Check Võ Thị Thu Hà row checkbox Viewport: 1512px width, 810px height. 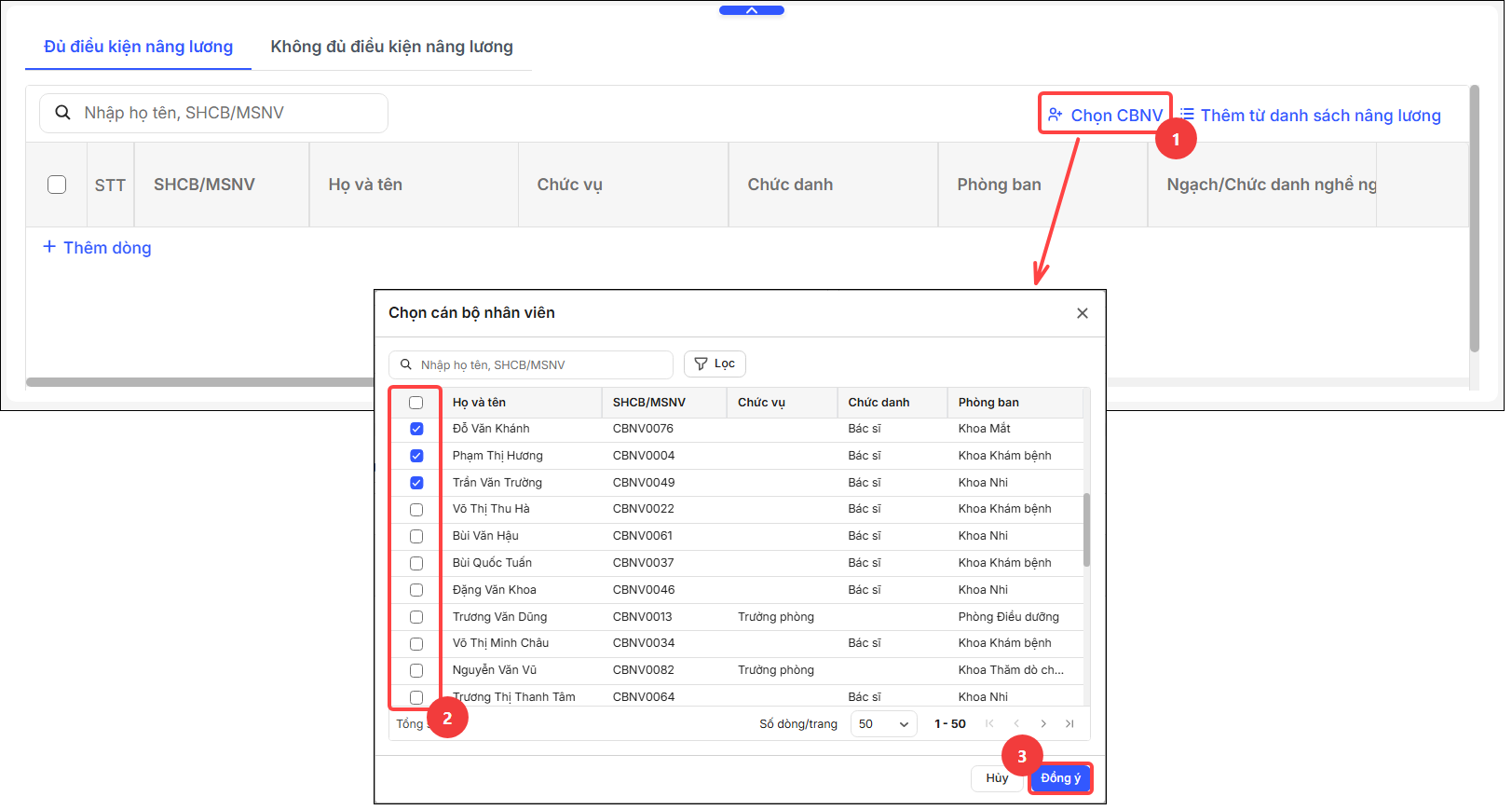pyautogui.click(x=416, y=510)
